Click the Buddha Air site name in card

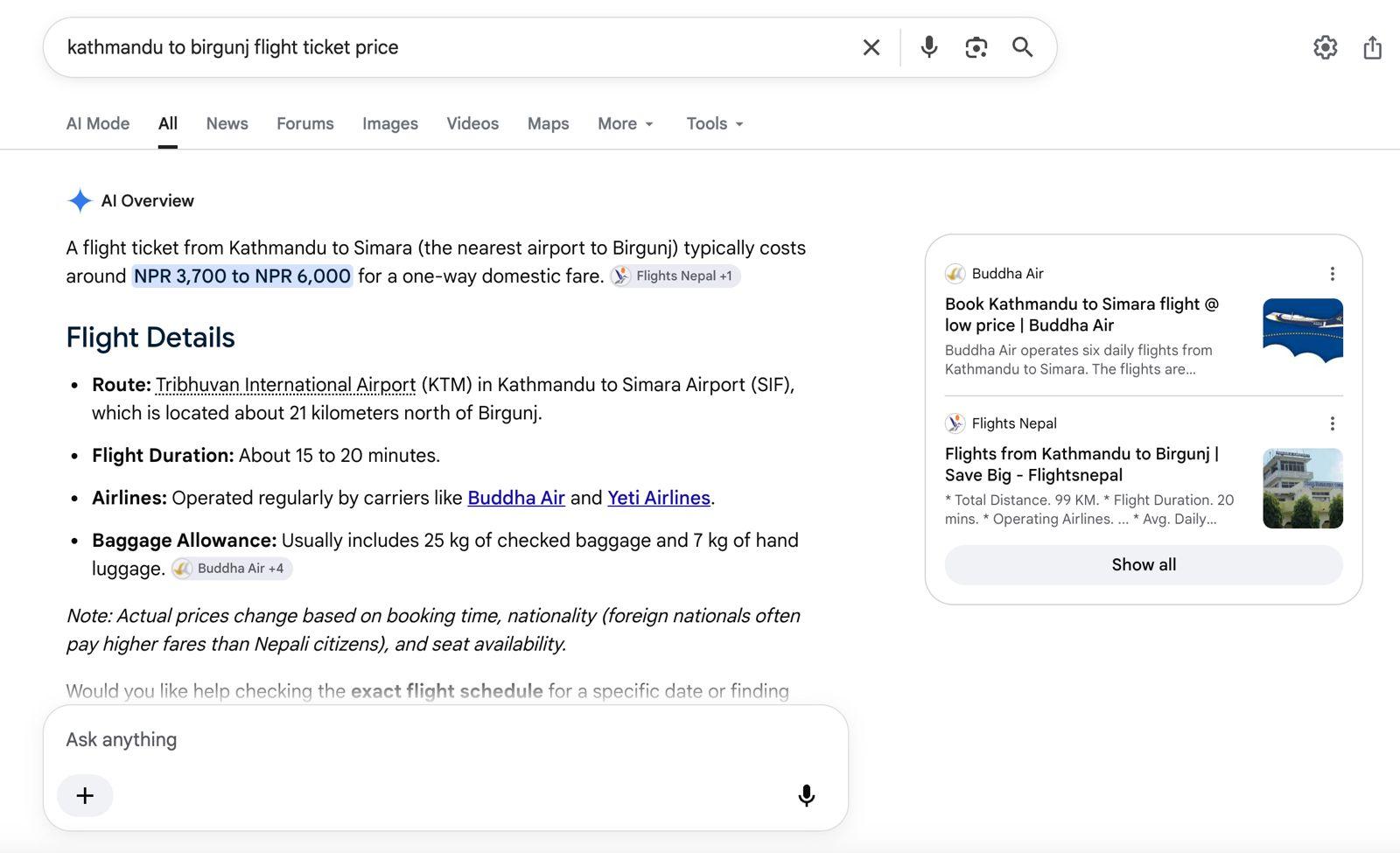1008,274
